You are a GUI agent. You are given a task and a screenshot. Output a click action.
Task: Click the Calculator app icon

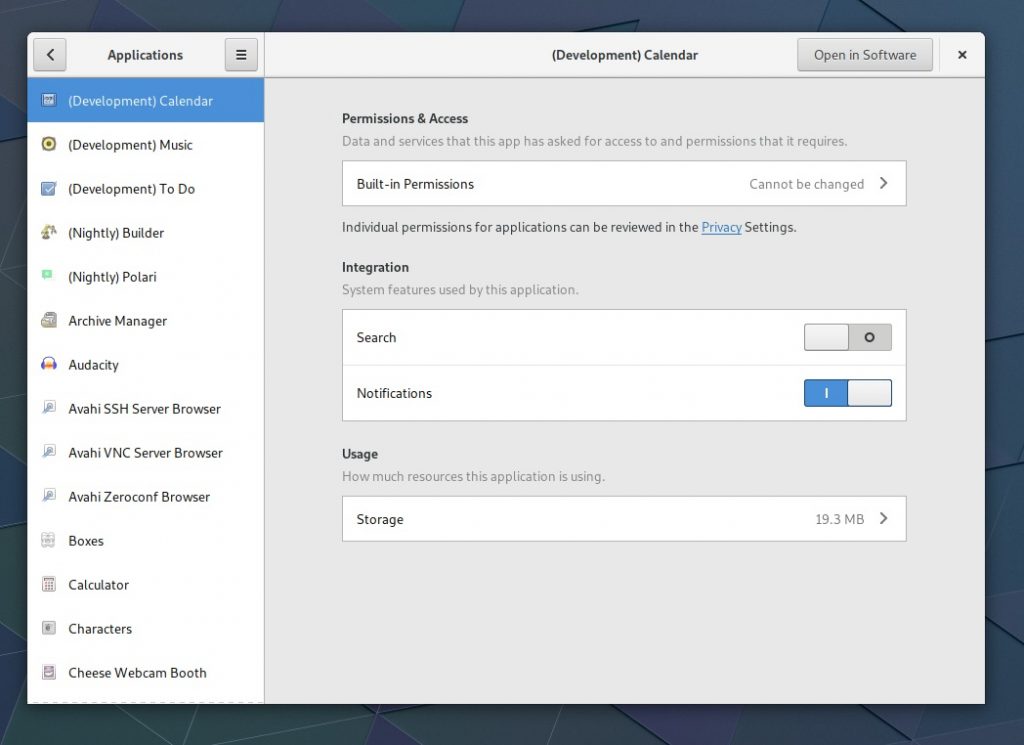[x=48, y=585]
